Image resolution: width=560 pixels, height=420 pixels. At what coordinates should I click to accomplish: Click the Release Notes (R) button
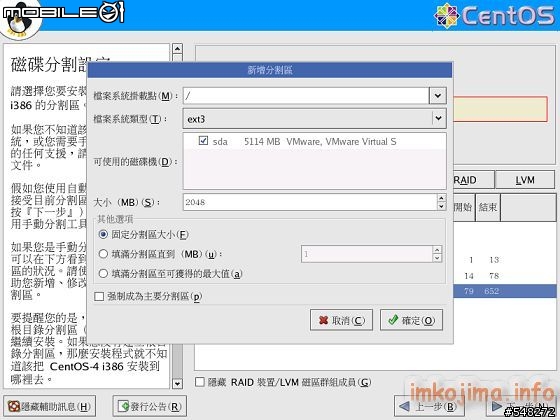(x=150, y=406)
